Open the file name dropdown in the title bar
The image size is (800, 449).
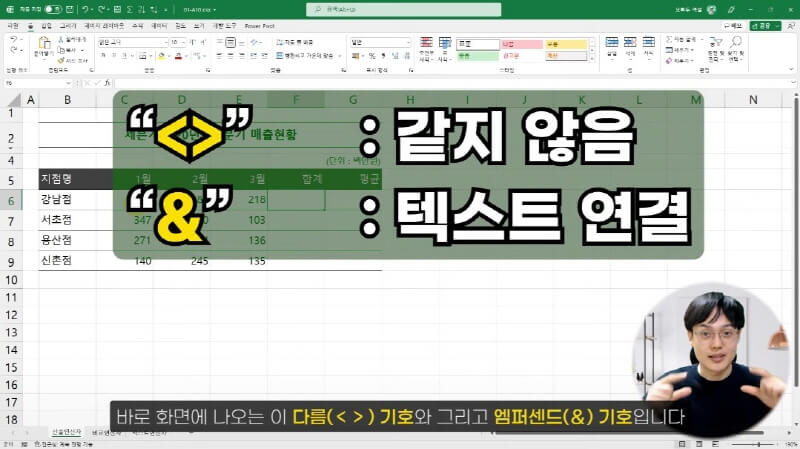(x=214, y=10)
